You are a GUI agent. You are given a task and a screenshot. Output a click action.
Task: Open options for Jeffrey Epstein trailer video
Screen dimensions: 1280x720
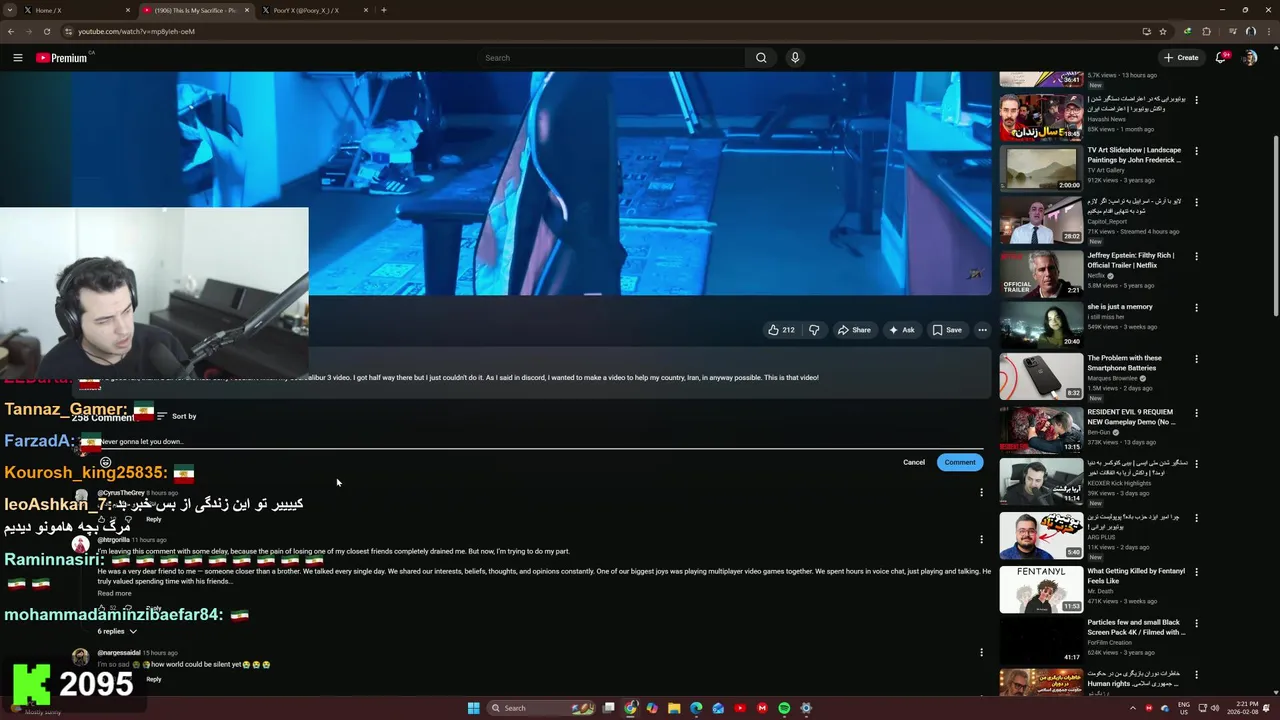click(1196, 256)
